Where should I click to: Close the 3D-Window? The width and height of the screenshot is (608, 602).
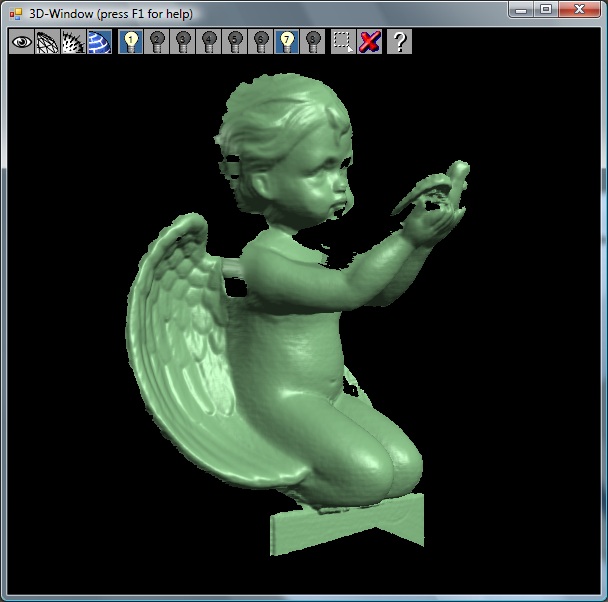pyautogui.click(x=579, y=9)
